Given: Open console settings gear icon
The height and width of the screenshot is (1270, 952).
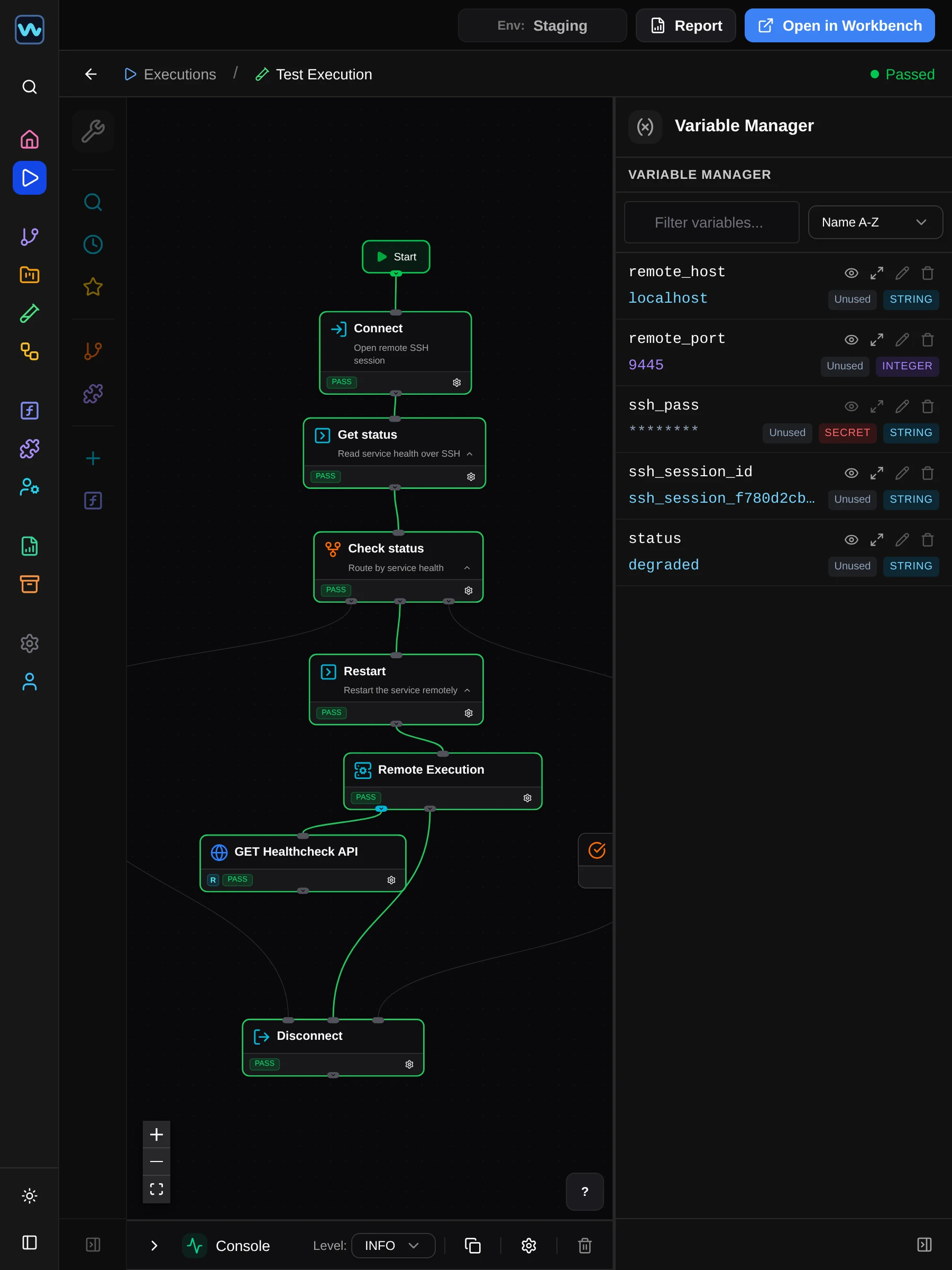Looking at the screenshot, I should tap(528, 1245).
